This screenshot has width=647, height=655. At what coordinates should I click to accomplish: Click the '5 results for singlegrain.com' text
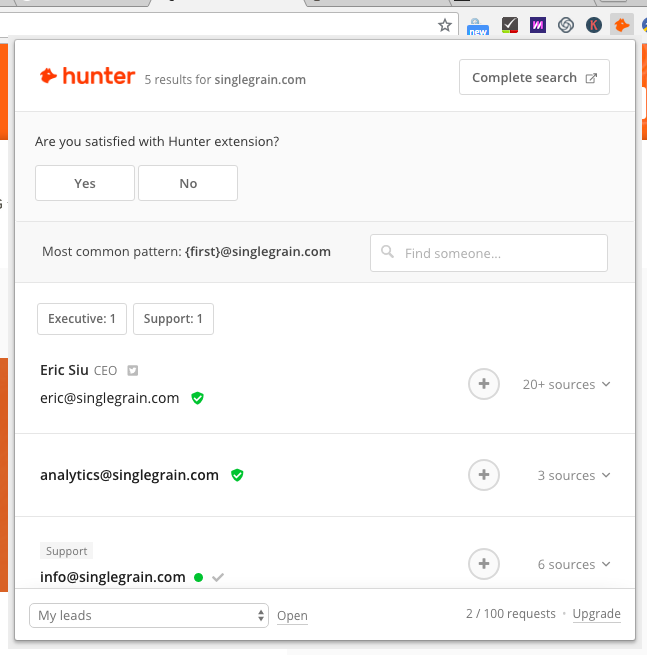(225, 79)
